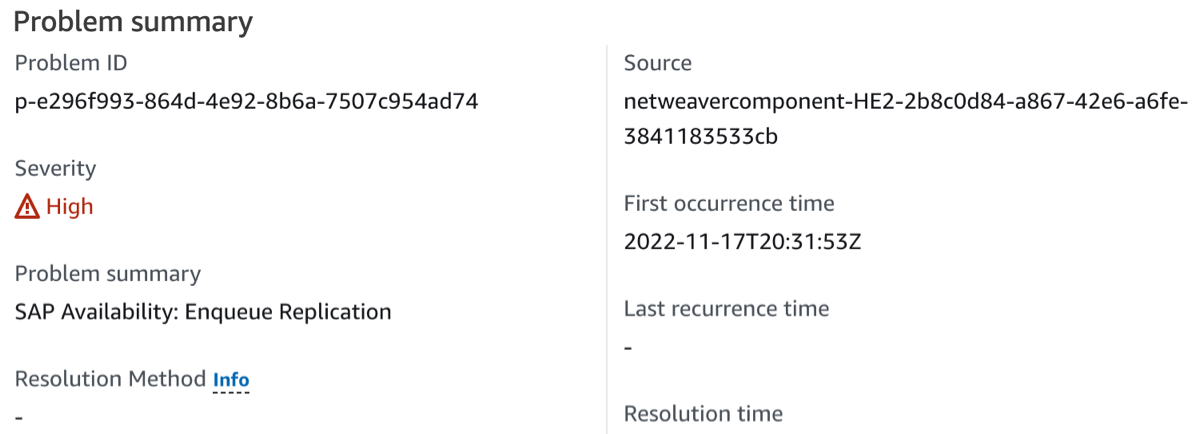Select the Problem ID value starting p-e296f993
The image size is (1204, 434).
[x=247, y=101]
